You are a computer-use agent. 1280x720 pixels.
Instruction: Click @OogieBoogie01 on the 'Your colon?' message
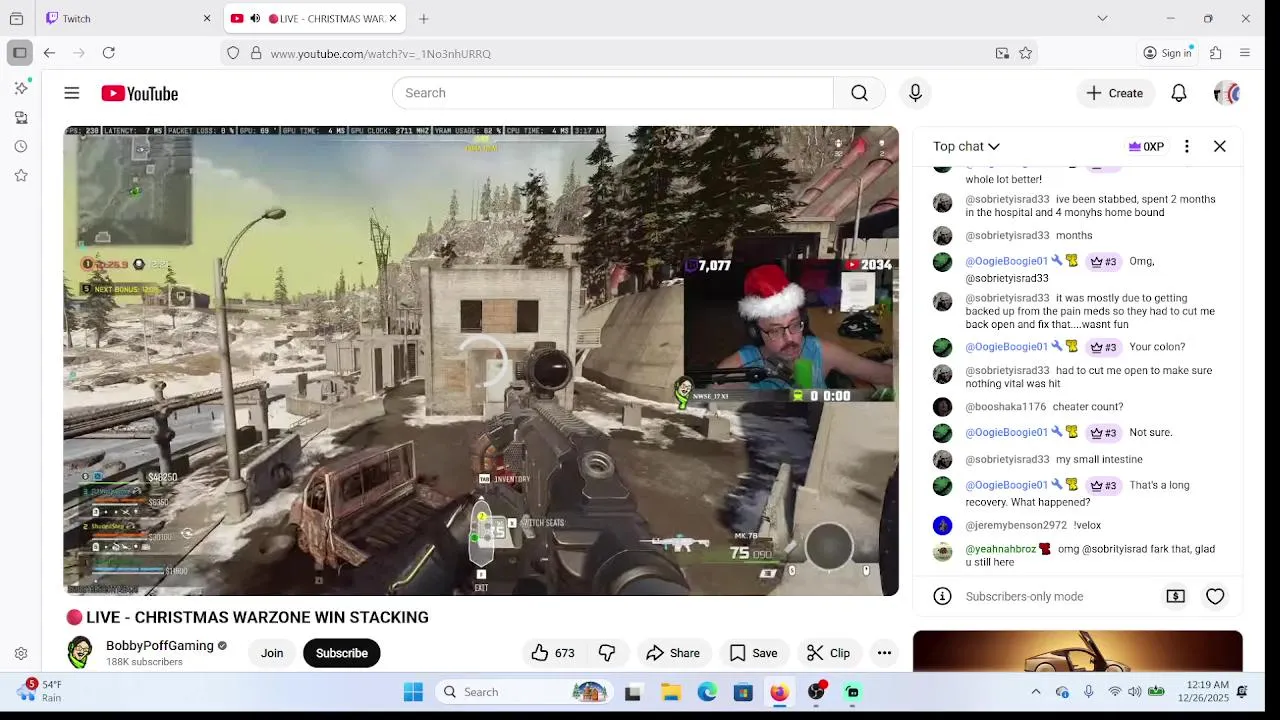(x=1006, y=347)
